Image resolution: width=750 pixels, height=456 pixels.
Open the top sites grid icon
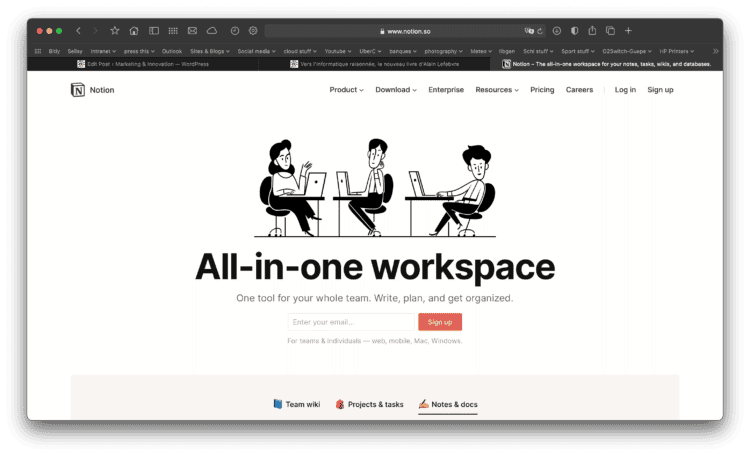173,31
